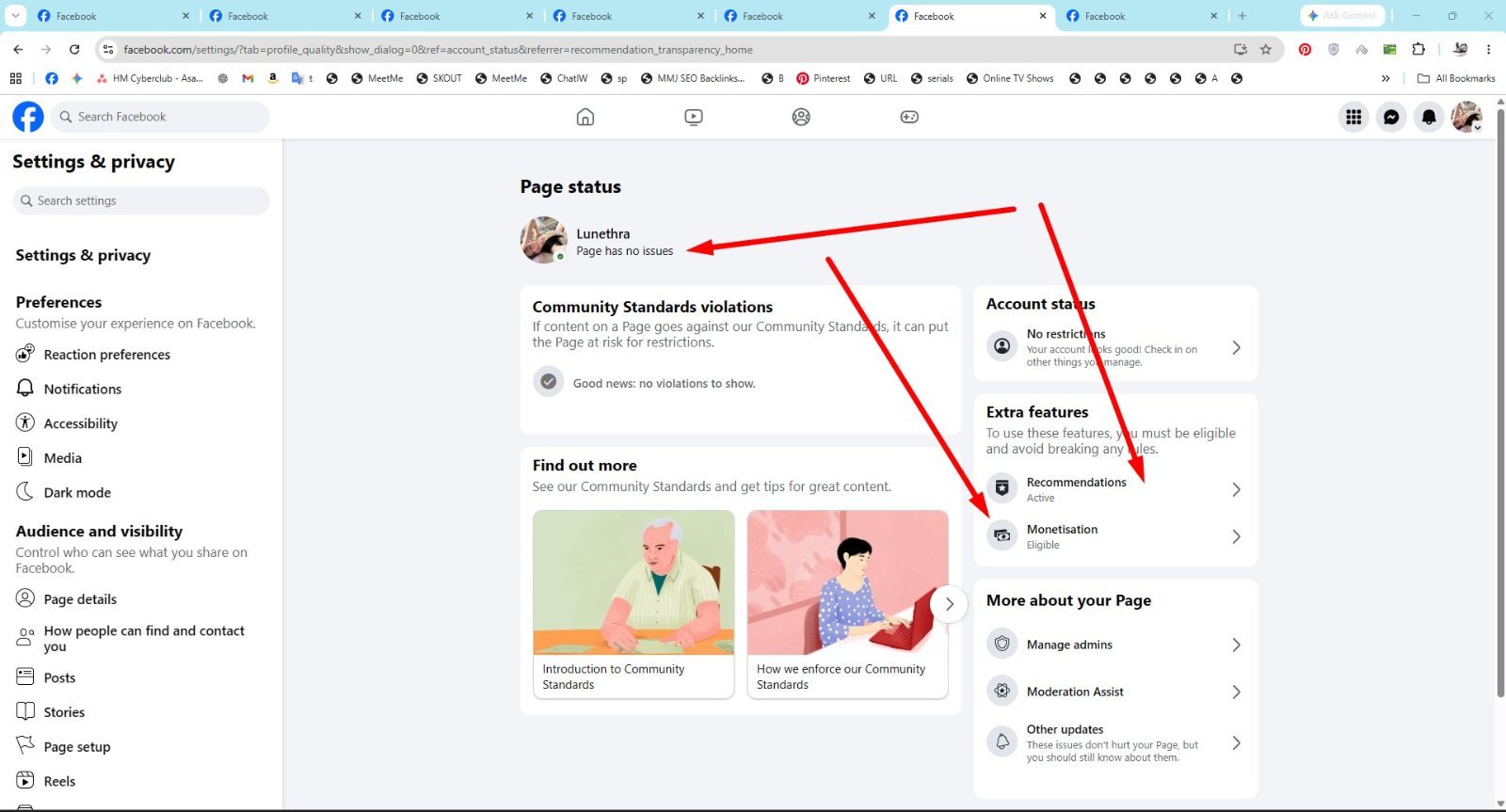The image size is (1506, 812).
Task: Click the Accessibility icon in sidebar
Action: 25,422
